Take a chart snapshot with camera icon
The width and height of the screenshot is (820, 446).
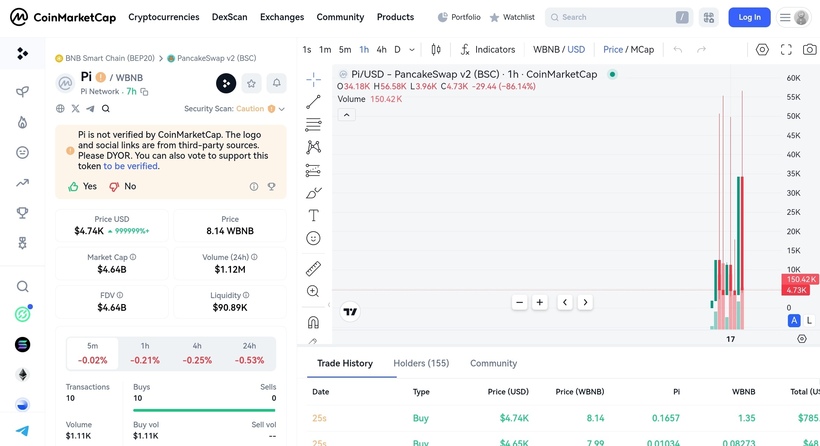[810, 50]
